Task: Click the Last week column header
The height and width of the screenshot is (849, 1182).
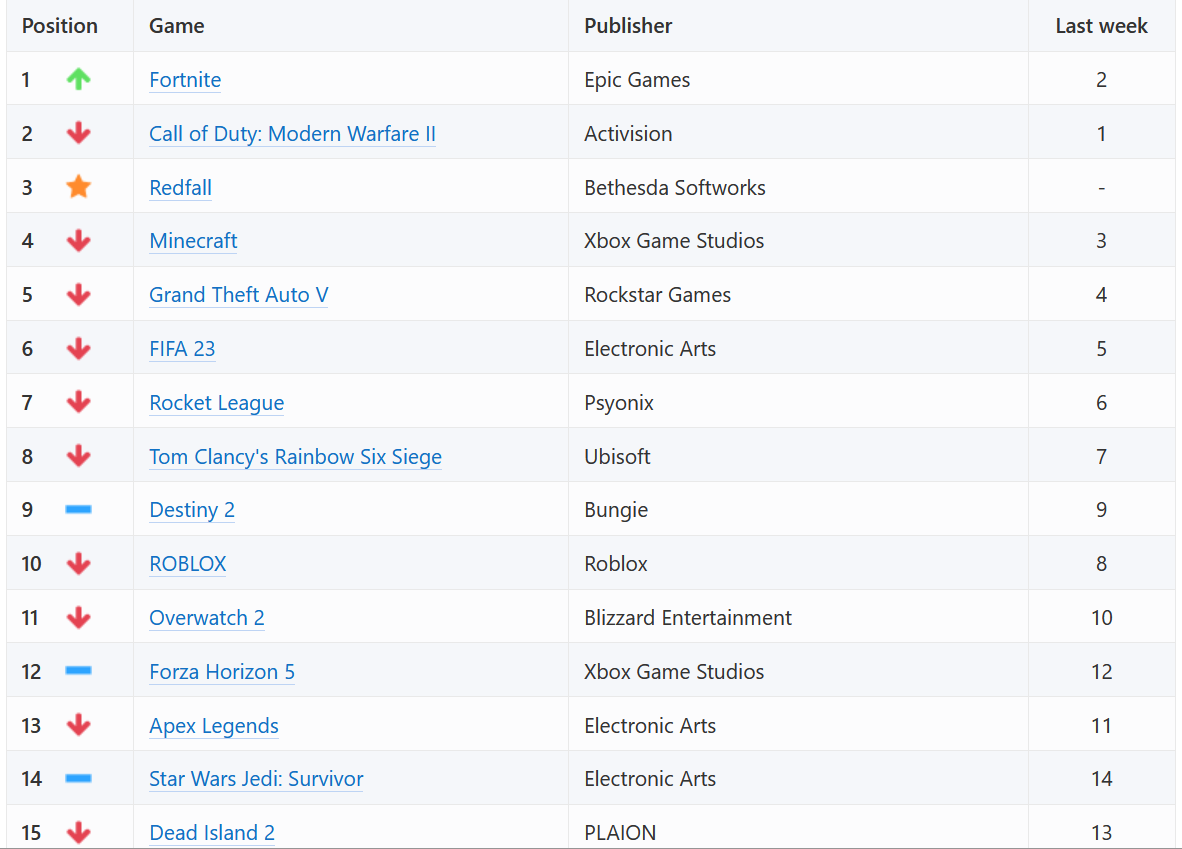Action: 1101,26
